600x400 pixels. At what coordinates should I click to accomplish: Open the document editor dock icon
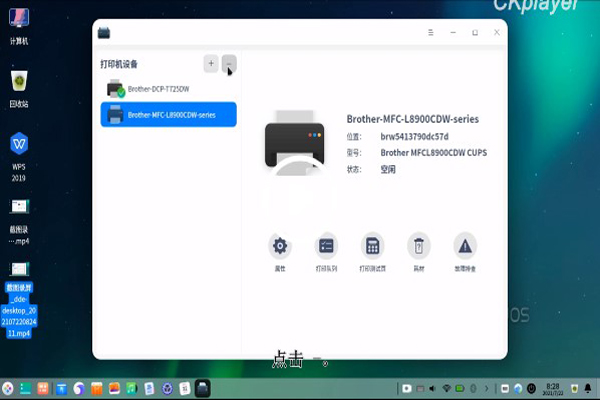pos(149,389)
